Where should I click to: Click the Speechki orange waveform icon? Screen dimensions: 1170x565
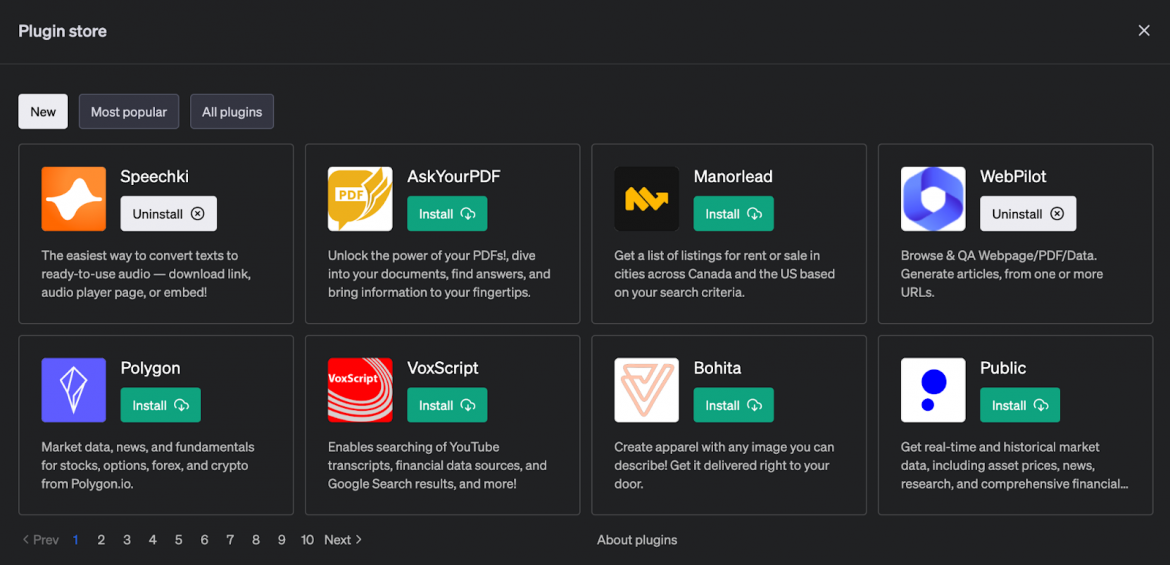73,199
